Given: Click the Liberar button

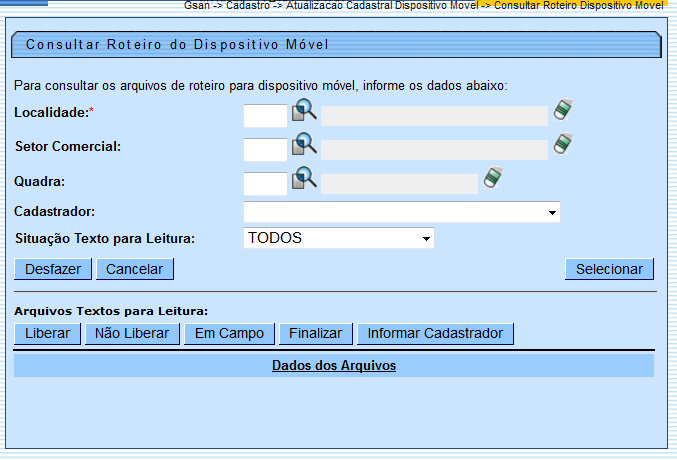Looking at the screenshot, I should click(x=47, y=334).
